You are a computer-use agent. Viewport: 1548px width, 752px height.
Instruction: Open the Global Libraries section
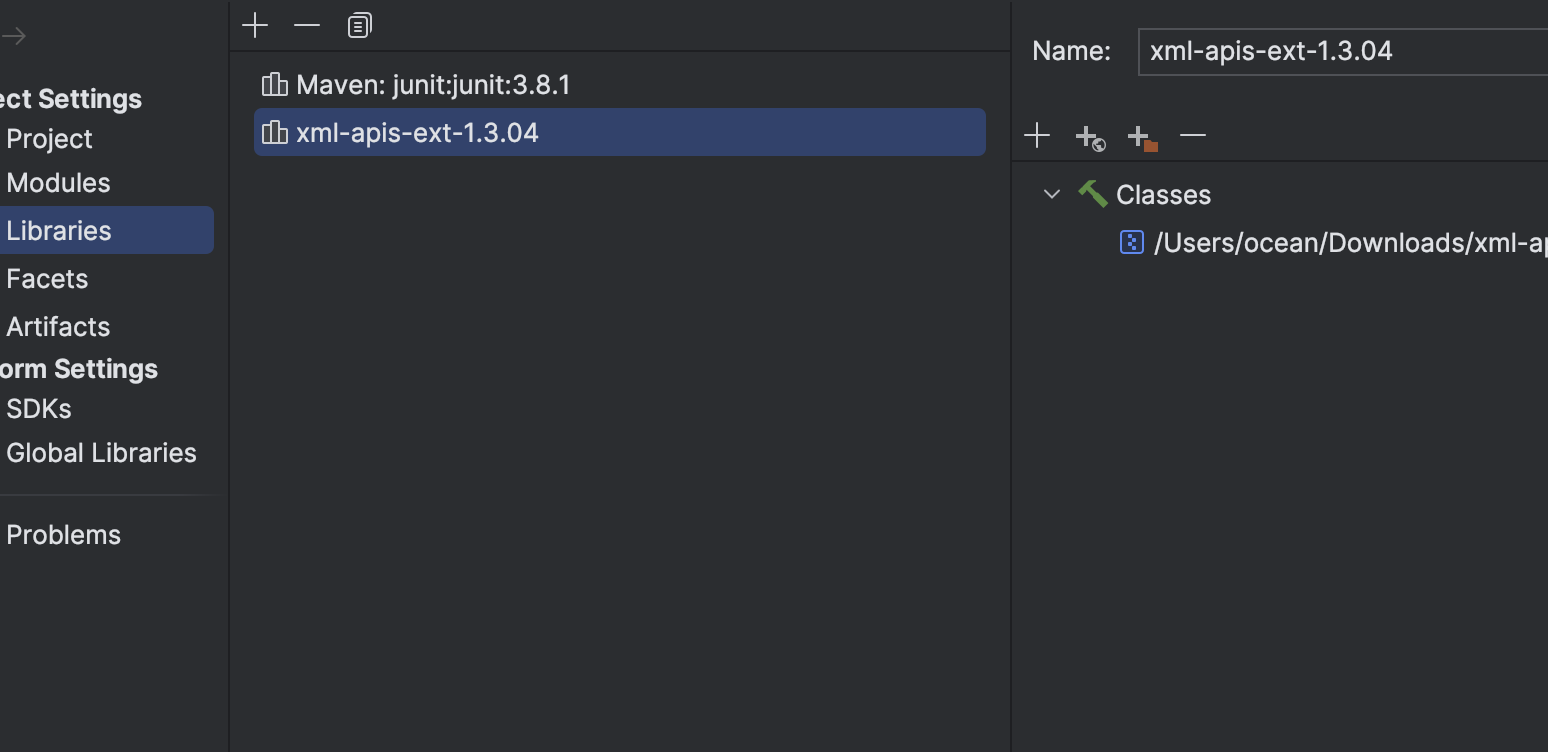(101, 453)
